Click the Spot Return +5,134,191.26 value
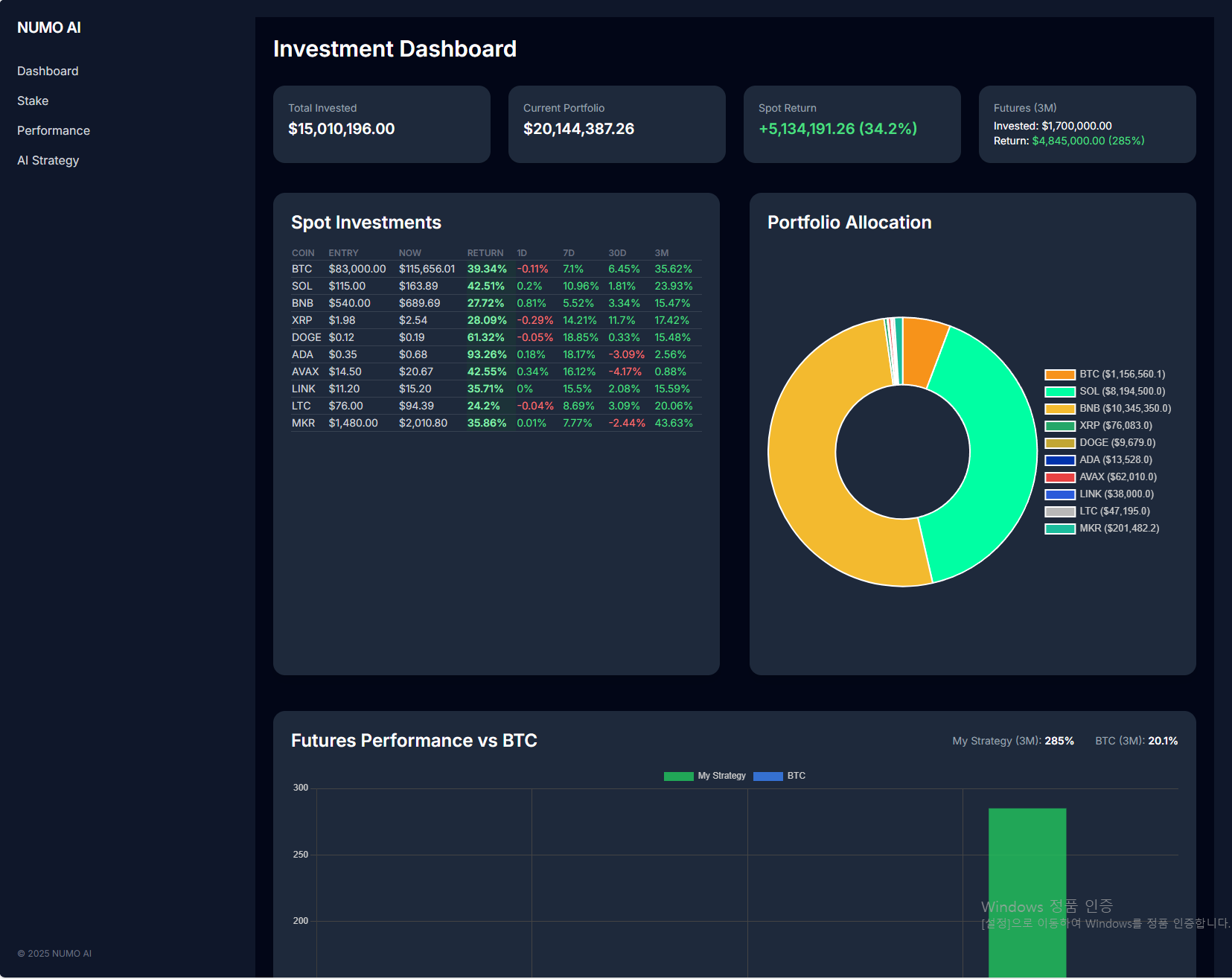This screenshot has height=979, width=1232. click(x=837, y=129)
